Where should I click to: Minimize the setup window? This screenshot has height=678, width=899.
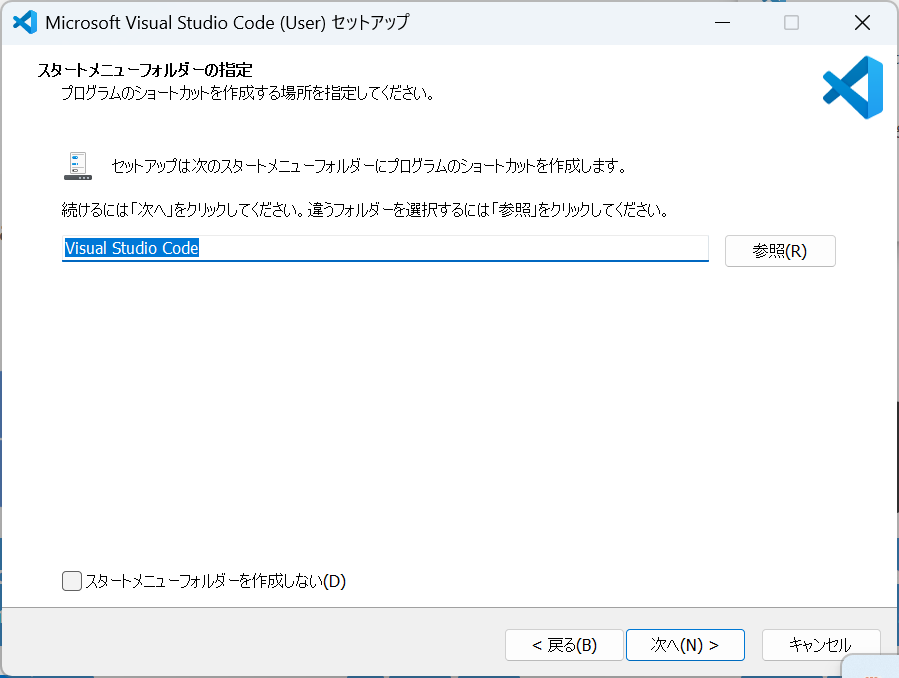click(x=723, y=22)
